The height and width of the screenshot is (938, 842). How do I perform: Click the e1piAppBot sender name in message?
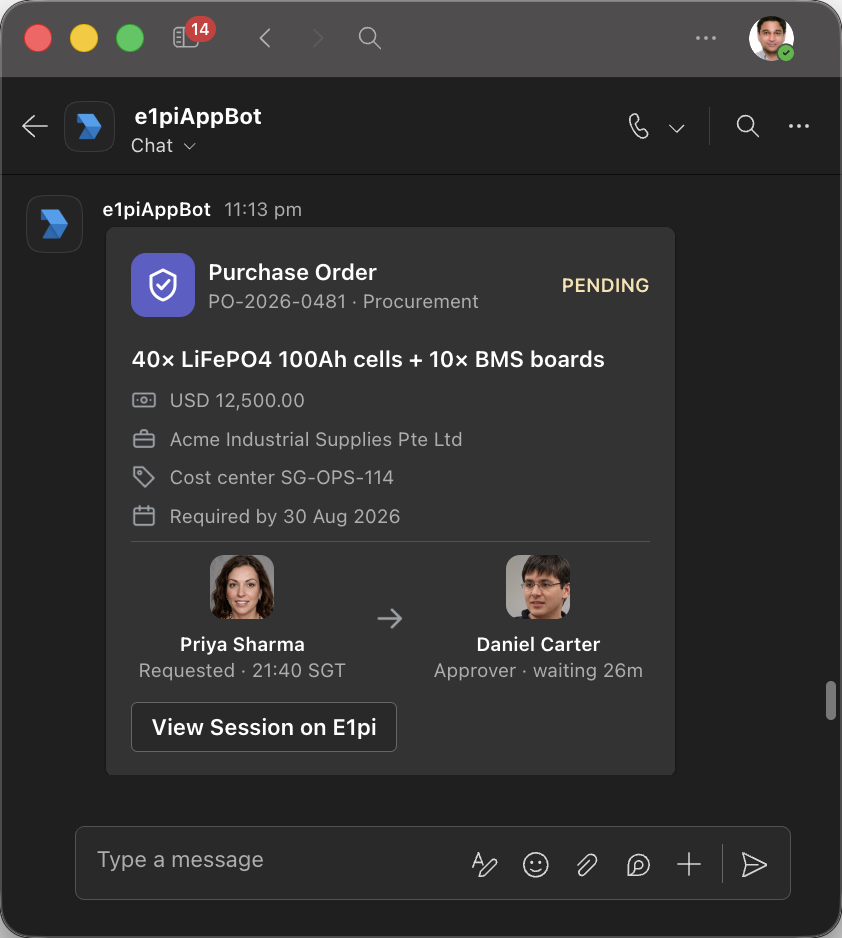tap(157, 210)
